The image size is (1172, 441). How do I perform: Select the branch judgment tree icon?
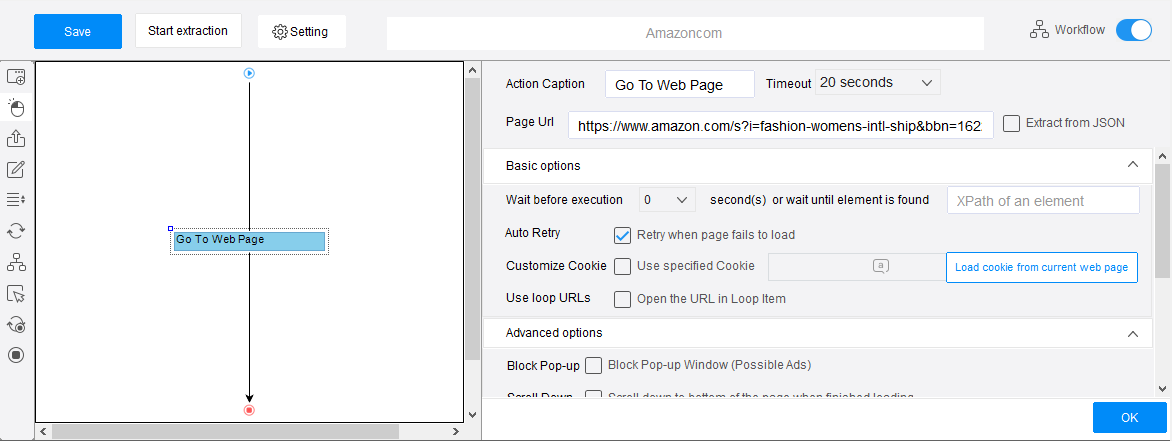[16, 262]
